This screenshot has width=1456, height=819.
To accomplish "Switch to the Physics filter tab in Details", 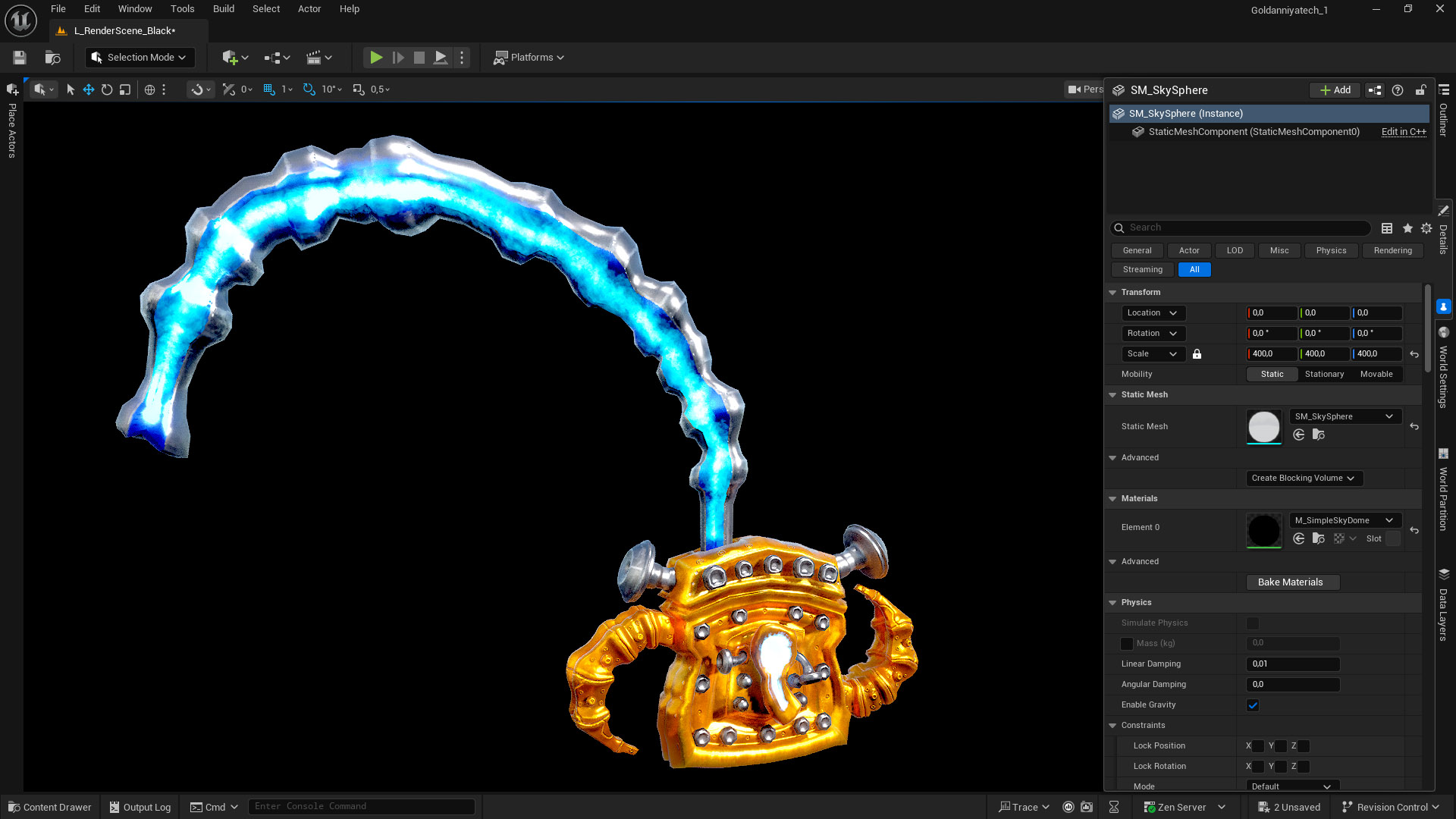I will (1331, 250).
